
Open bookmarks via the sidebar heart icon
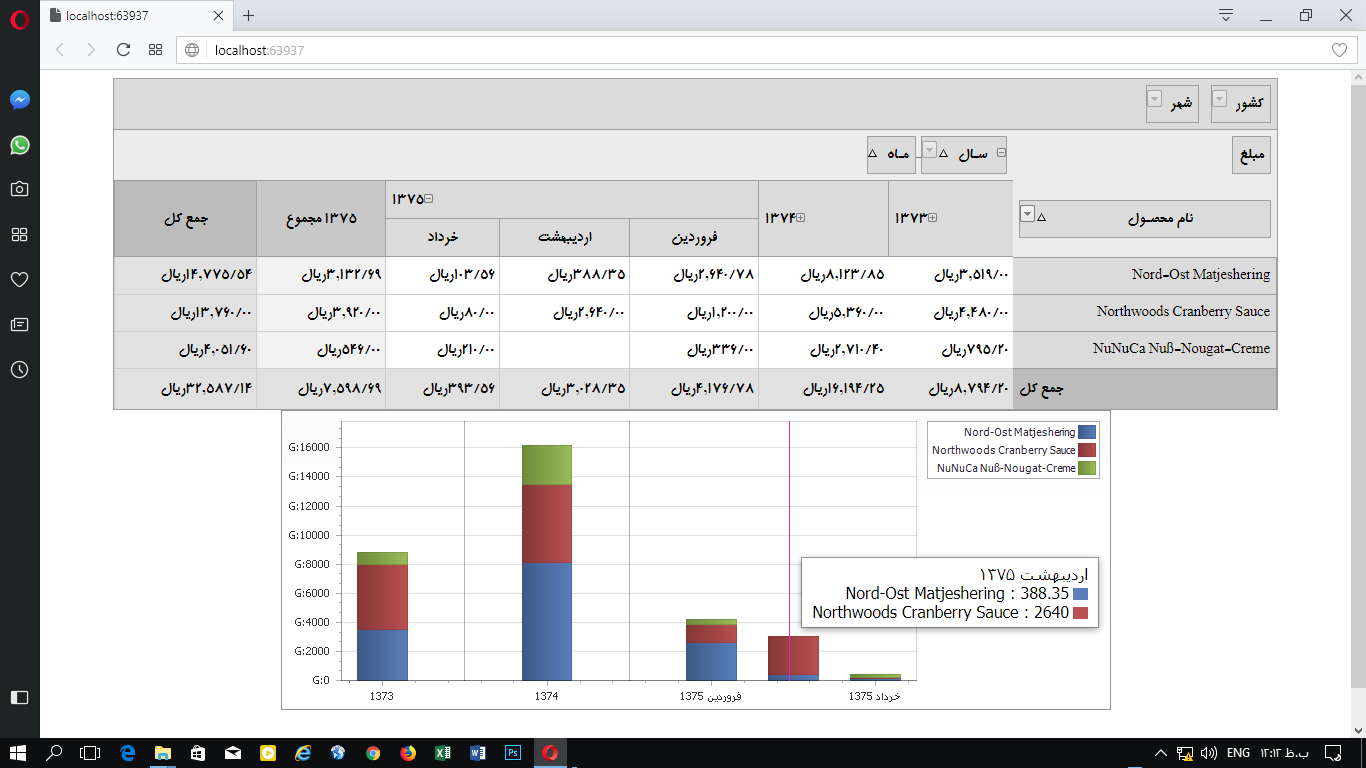click(19, 279)
